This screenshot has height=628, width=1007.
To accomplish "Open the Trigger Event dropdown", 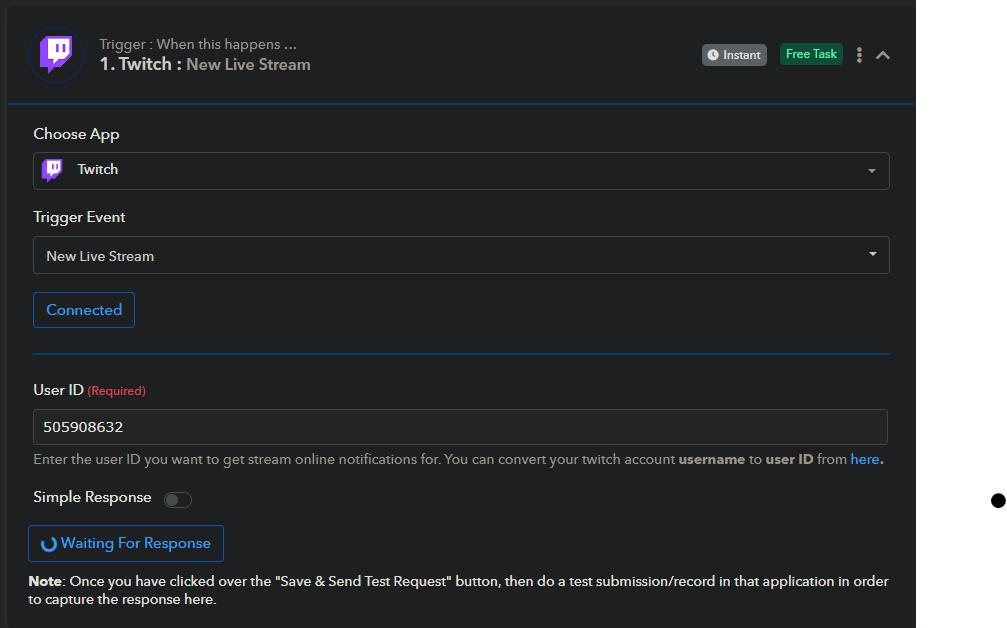I will [461, 255].
